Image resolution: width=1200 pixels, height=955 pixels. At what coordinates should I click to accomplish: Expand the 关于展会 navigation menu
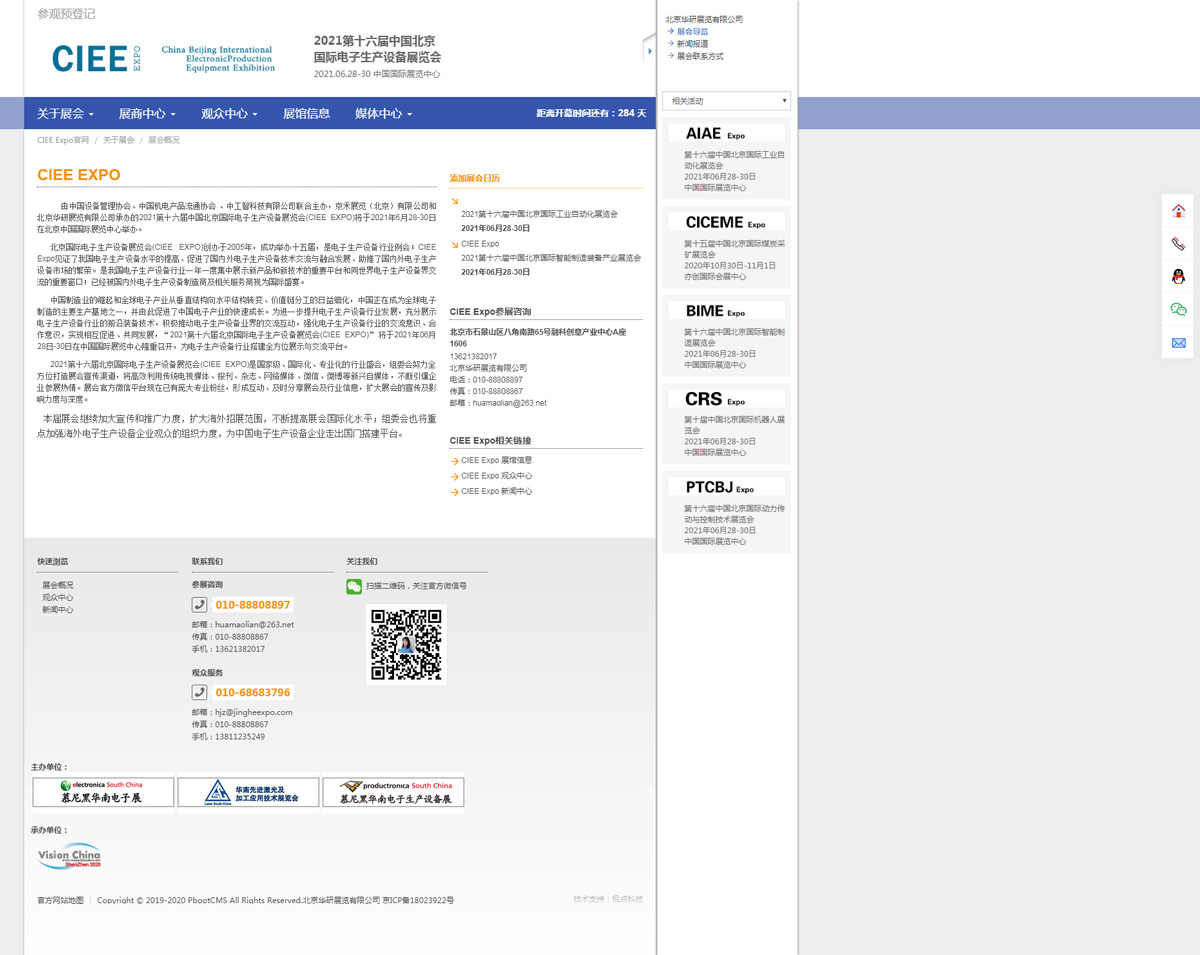pyautogui.click(x=65, y=114)
